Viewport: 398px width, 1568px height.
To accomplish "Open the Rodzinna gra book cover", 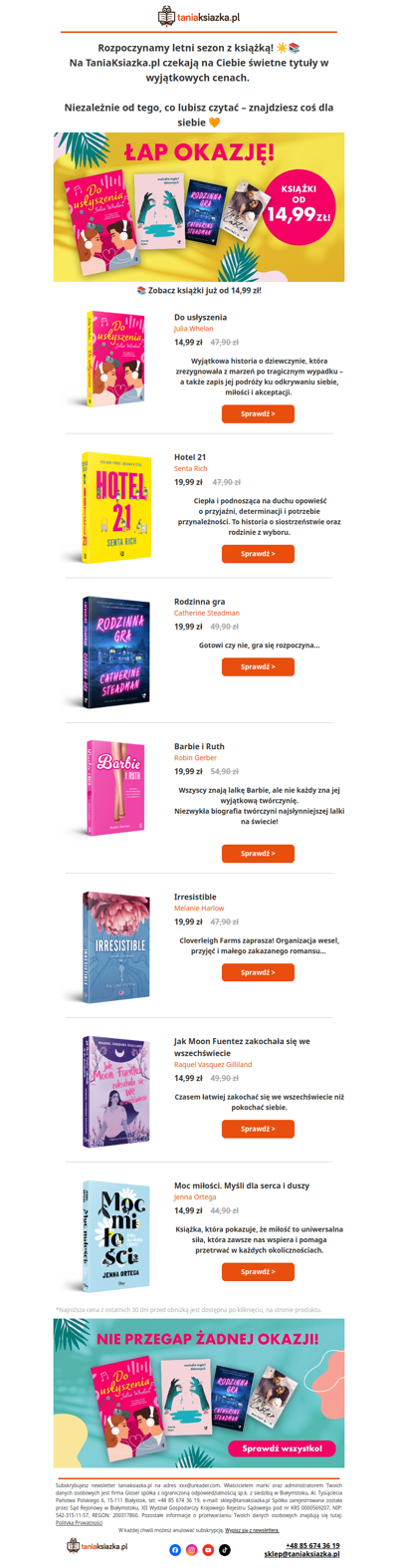I will click(116, 653).
